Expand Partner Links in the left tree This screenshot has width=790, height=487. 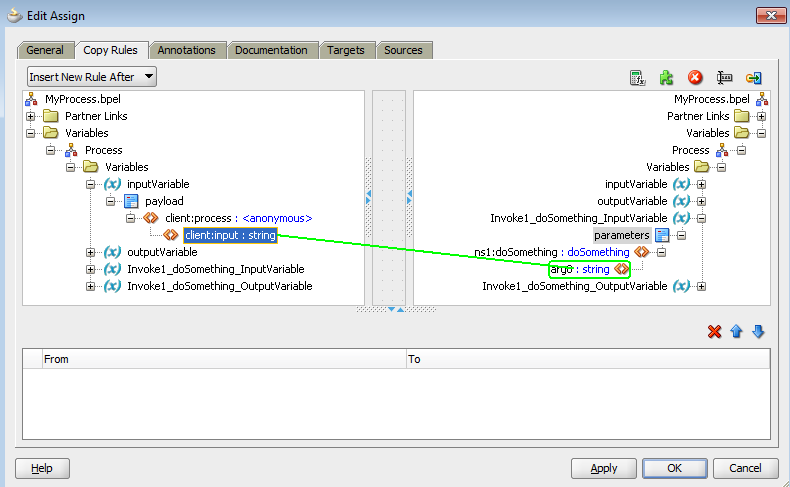(31, 116)
